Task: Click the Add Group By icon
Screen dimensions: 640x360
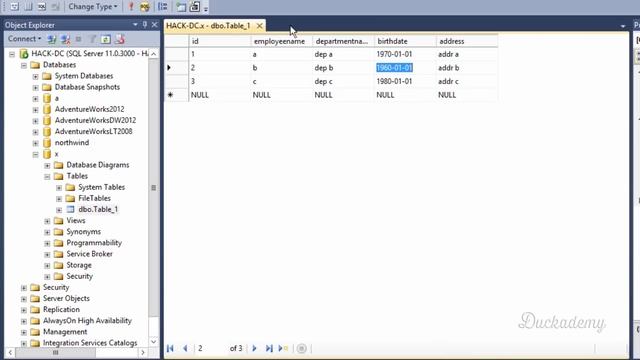Action: (x=162, y=7)
